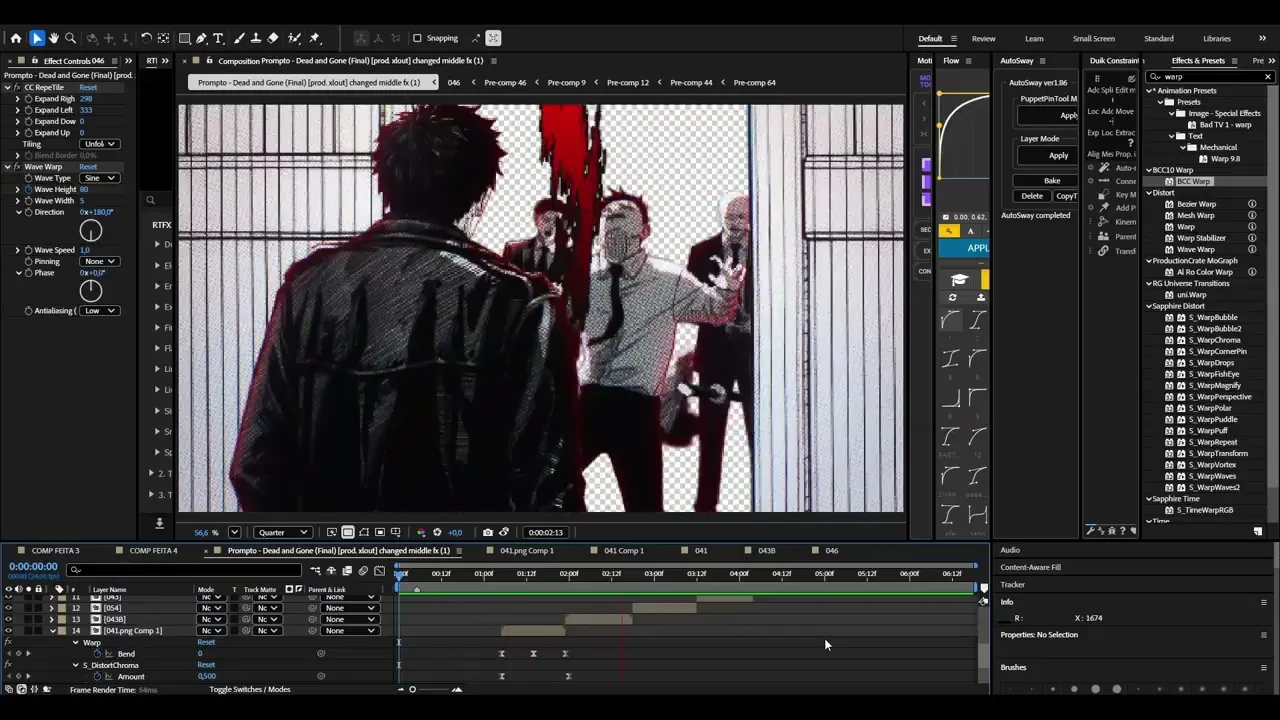The width and height of the screenshot is (1280, 720).
Task: Click the channel and color management icon
Action: (421, 532)
